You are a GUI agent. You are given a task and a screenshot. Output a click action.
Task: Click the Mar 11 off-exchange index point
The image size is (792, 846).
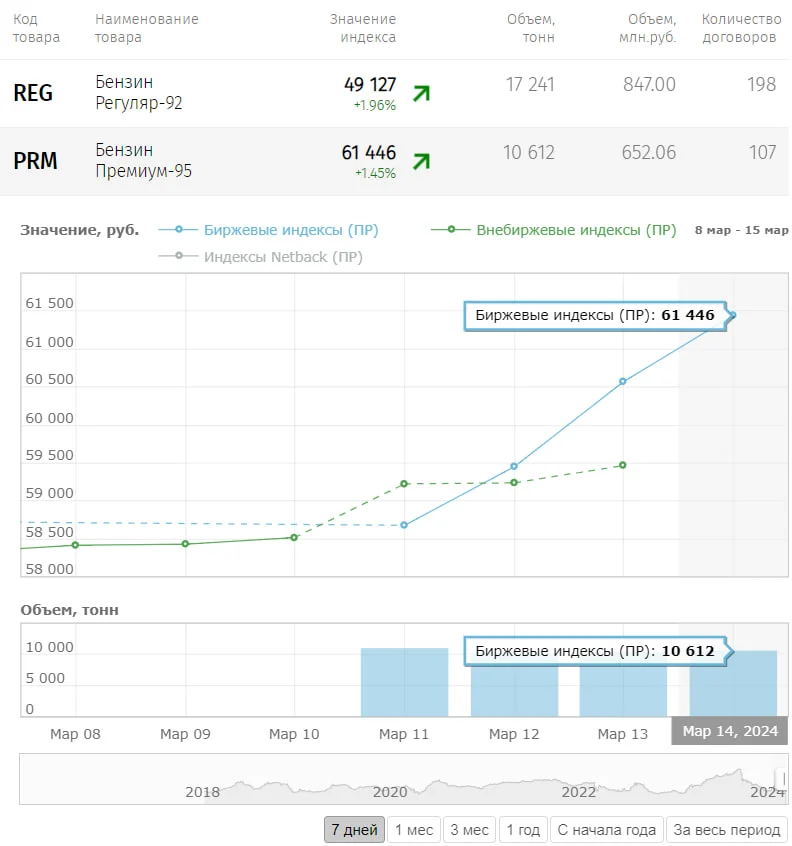click(404, 484)
